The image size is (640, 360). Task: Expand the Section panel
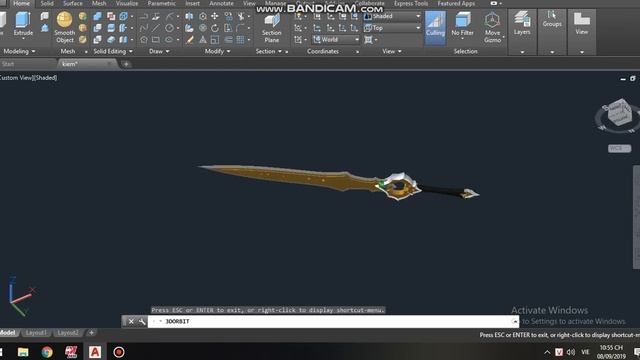(269, 51)
